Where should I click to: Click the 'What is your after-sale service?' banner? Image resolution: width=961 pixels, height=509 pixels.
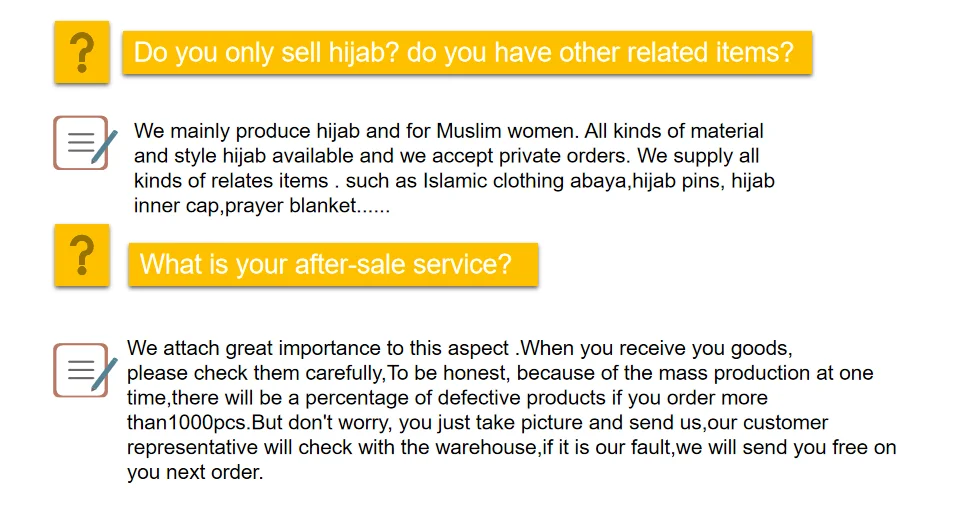(x=333, y=265)
